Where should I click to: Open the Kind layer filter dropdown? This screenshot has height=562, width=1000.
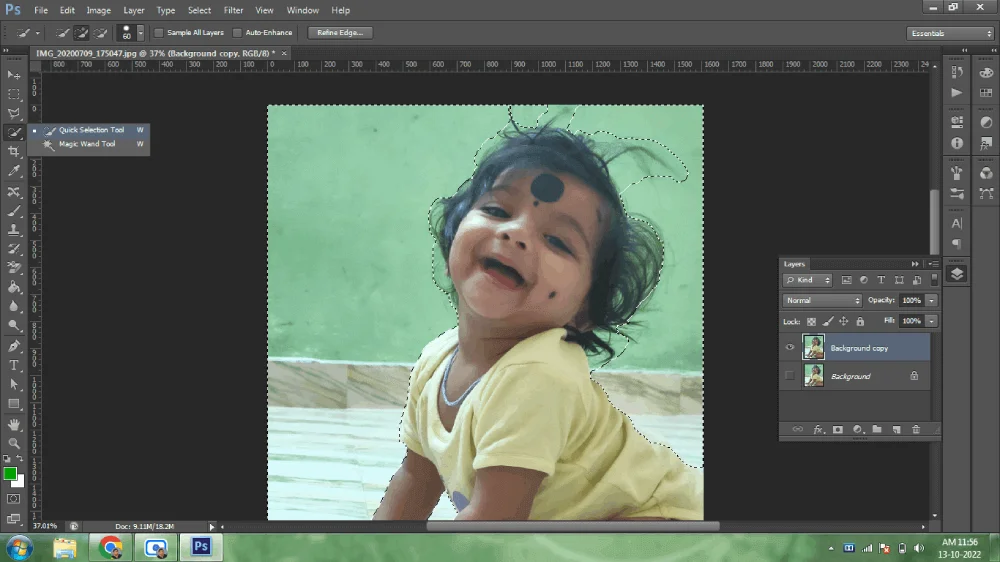[807, 280]
